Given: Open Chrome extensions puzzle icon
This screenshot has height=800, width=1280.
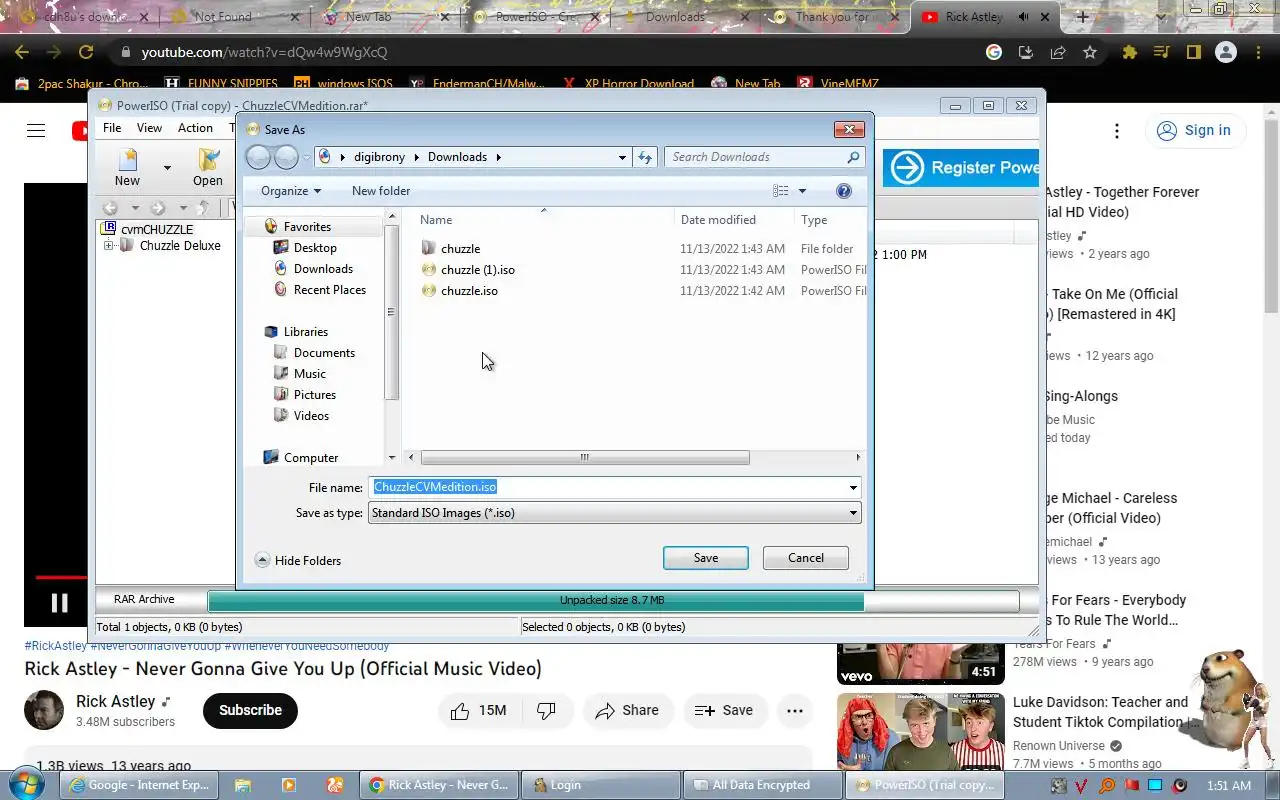Looking at the screenshot, I should pos(1130,52).
